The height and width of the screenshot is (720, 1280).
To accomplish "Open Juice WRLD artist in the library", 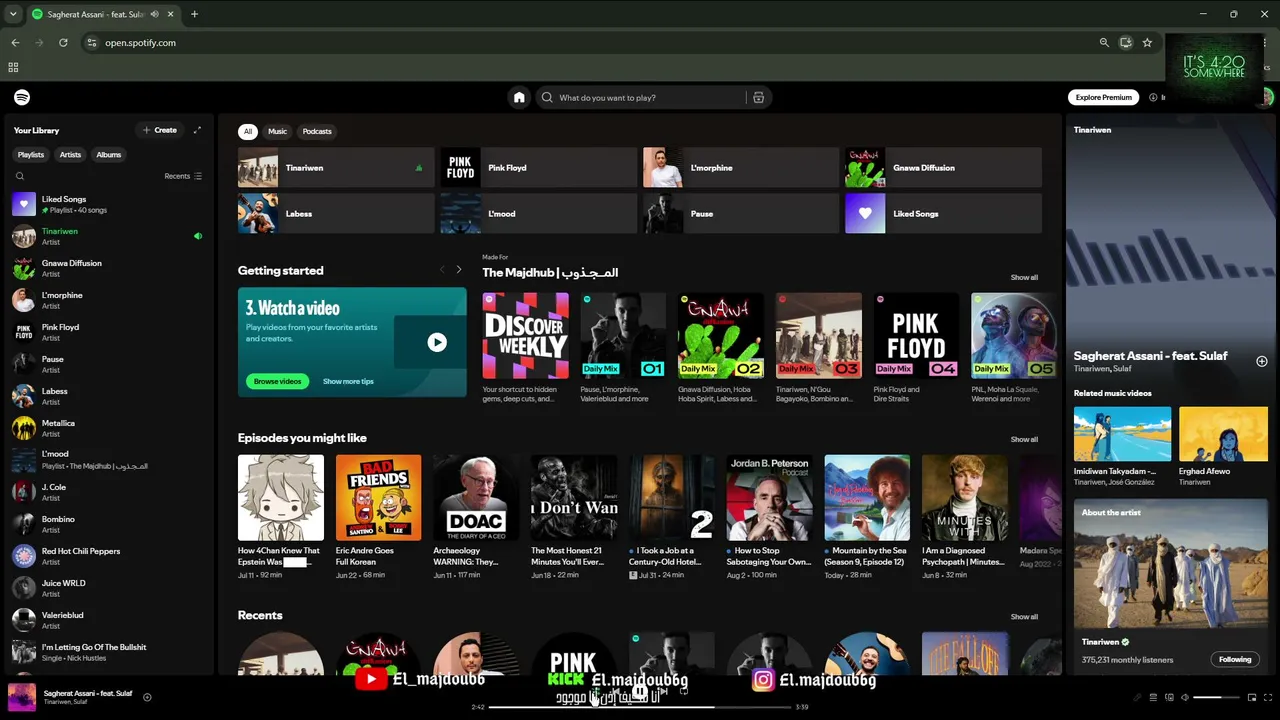I will click(x=108, y=588).
